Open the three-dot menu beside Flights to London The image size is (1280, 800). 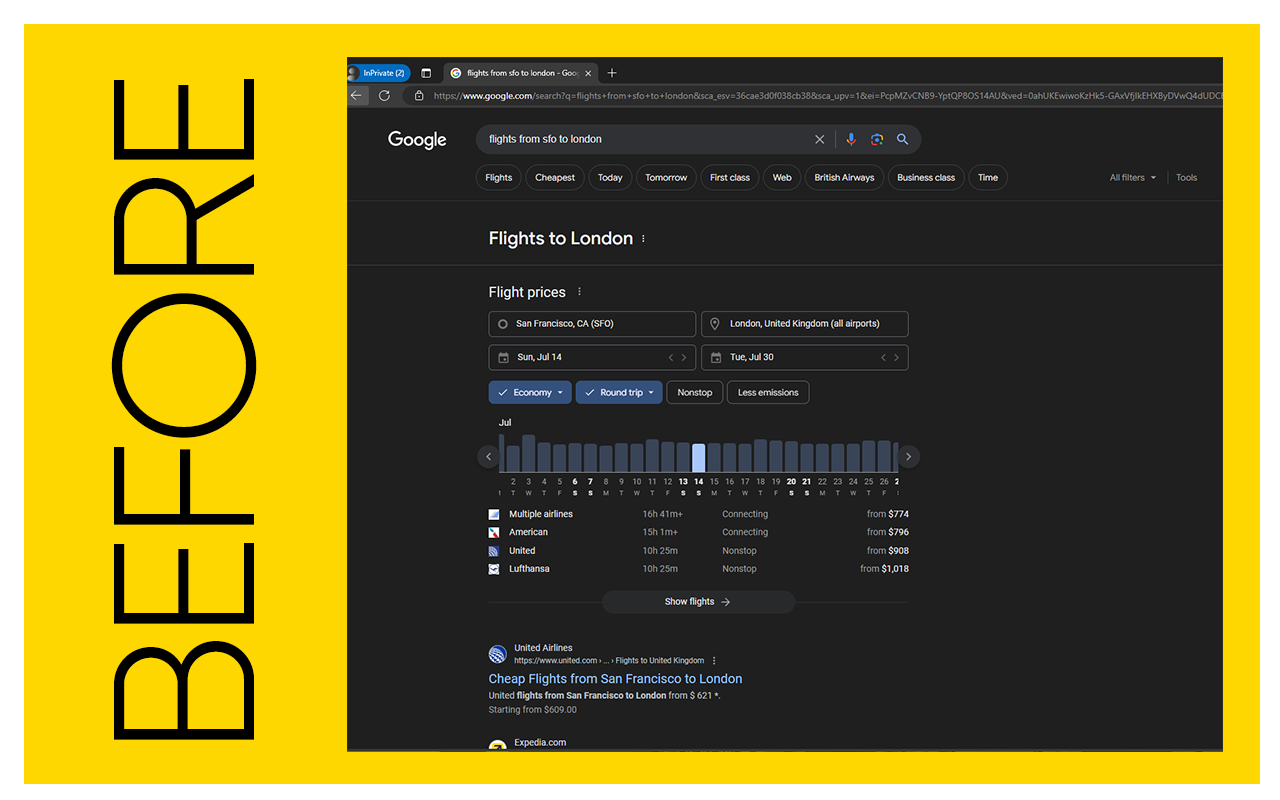(x=643, y=238)
